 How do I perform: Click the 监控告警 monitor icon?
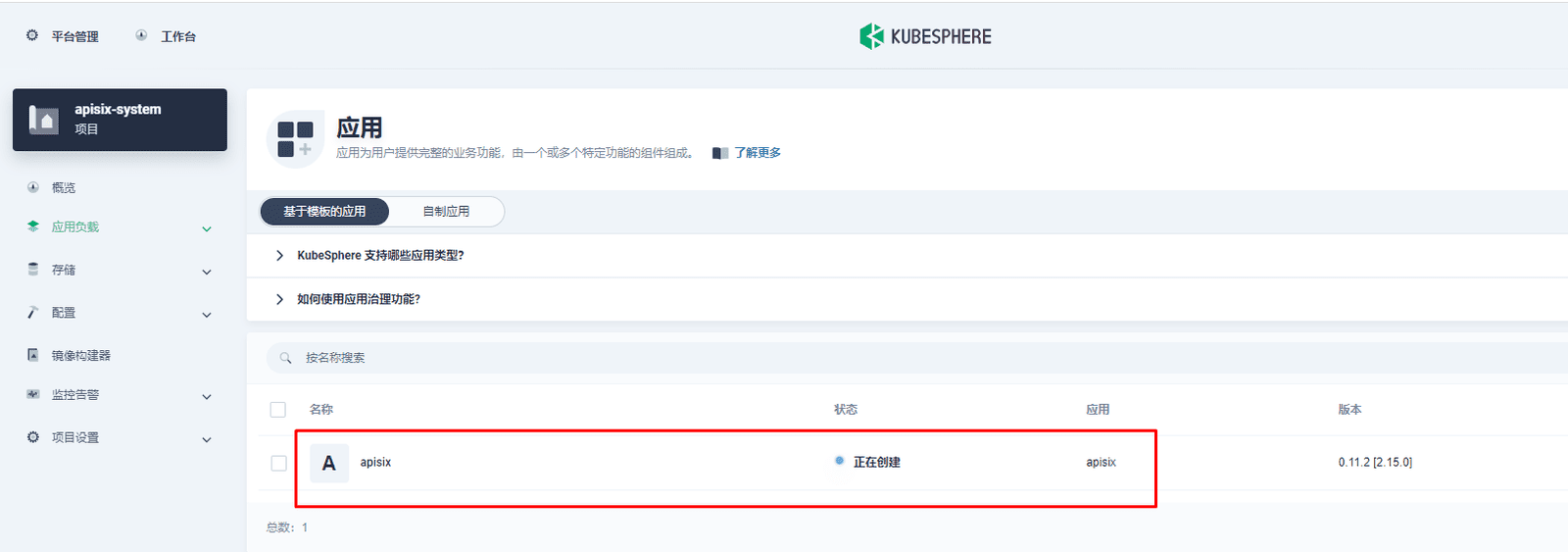tap(33, 394)
